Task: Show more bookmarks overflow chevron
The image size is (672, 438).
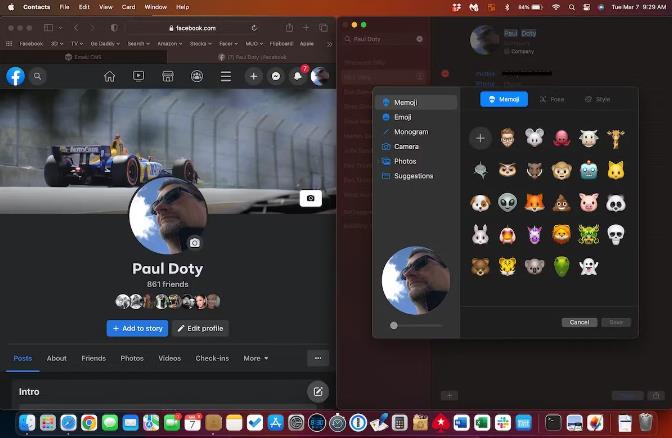Action: point(329,44)
